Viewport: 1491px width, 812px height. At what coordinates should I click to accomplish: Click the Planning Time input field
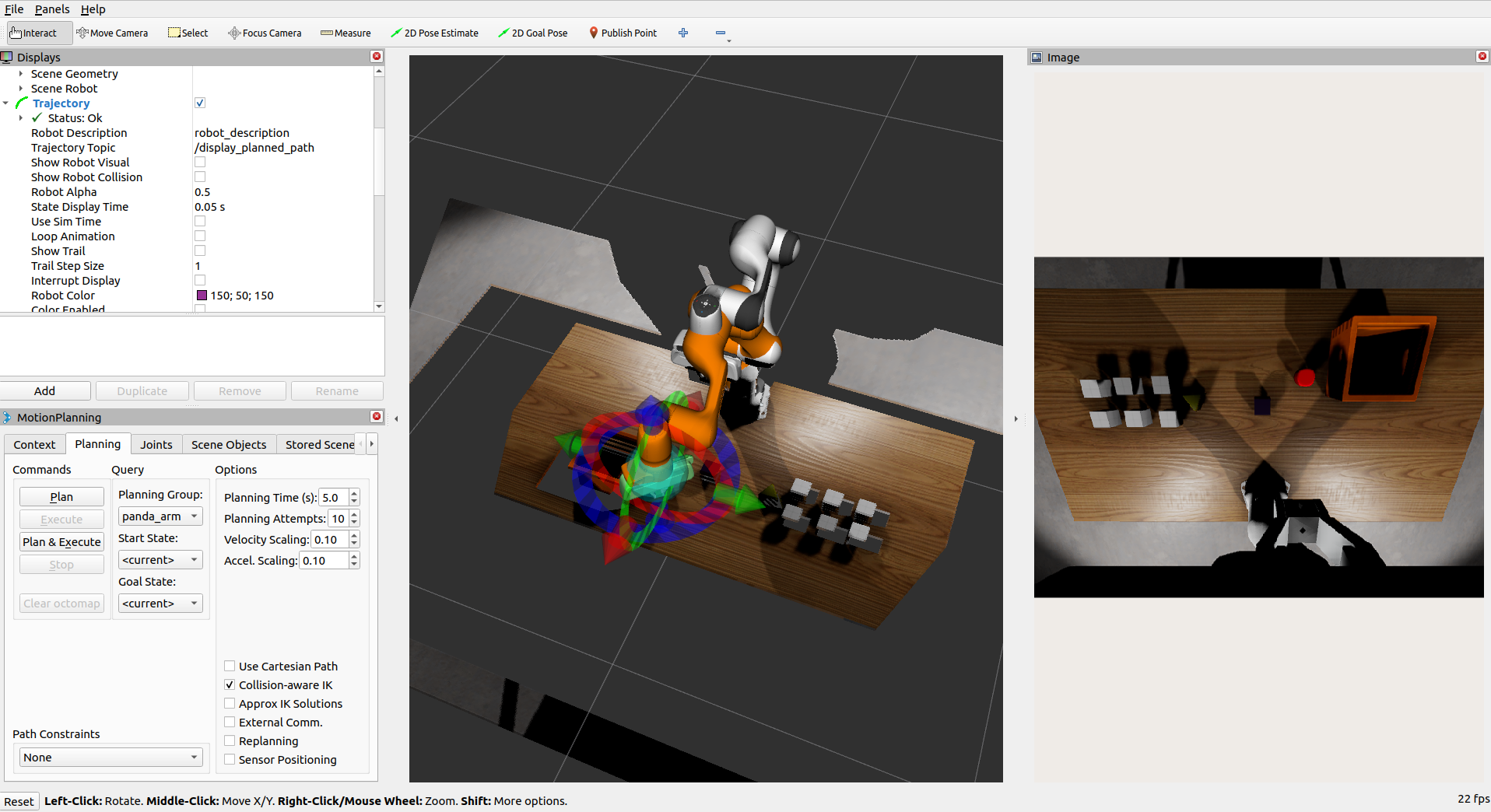(334, 497)
